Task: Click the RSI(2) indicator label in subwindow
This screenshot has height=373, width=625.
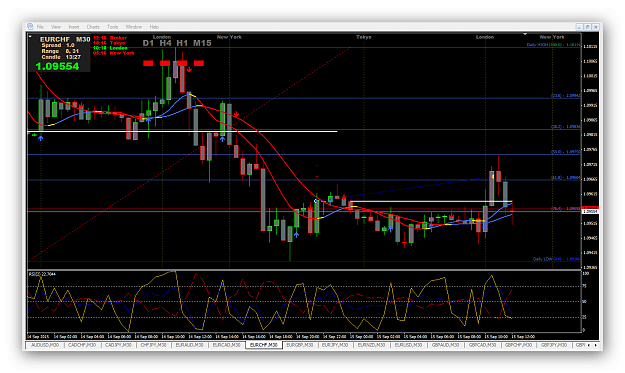Action: coord(42,274)
